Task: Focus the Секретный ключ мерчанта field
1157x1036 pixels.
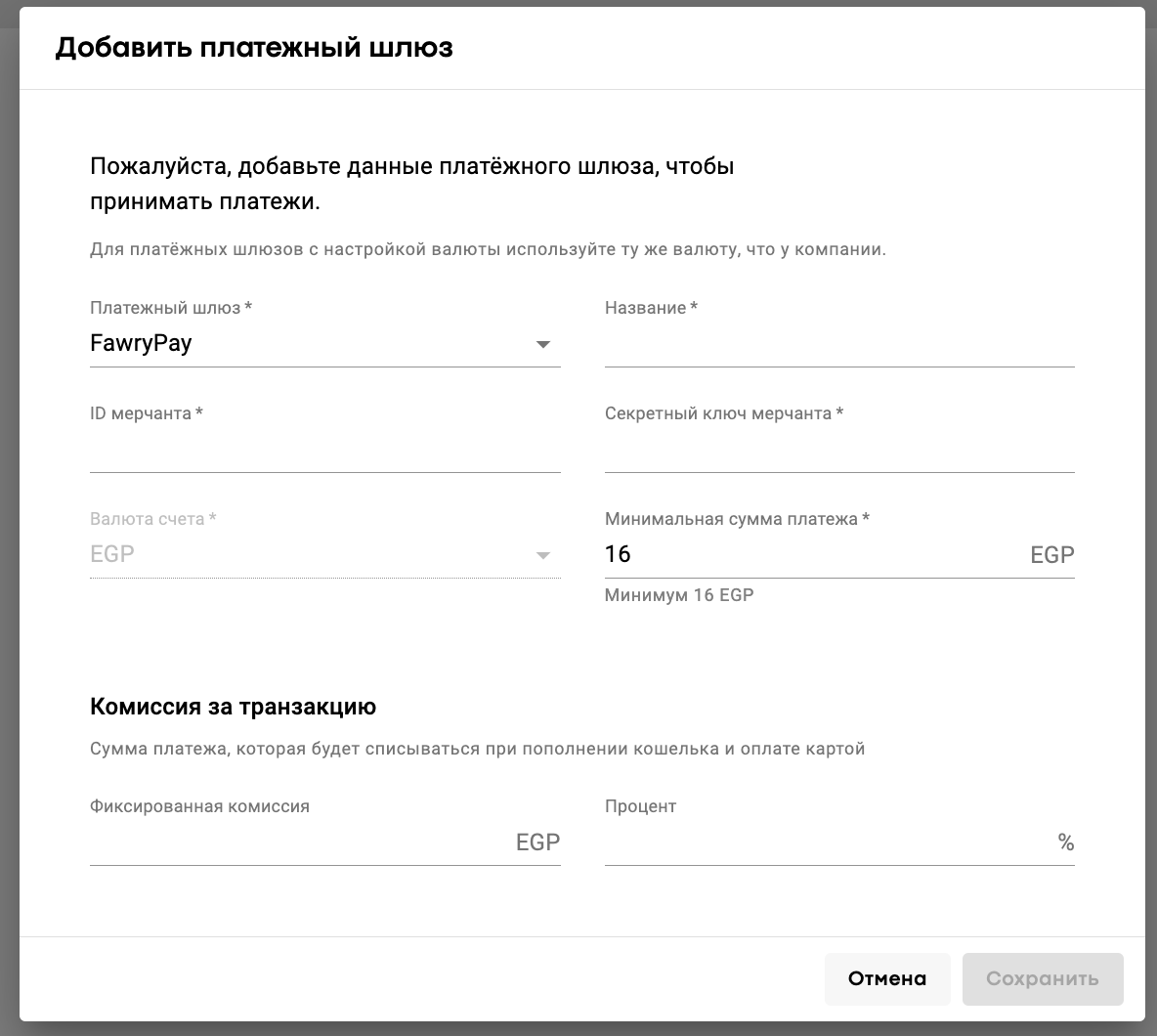Action: [x=838, y=451]
